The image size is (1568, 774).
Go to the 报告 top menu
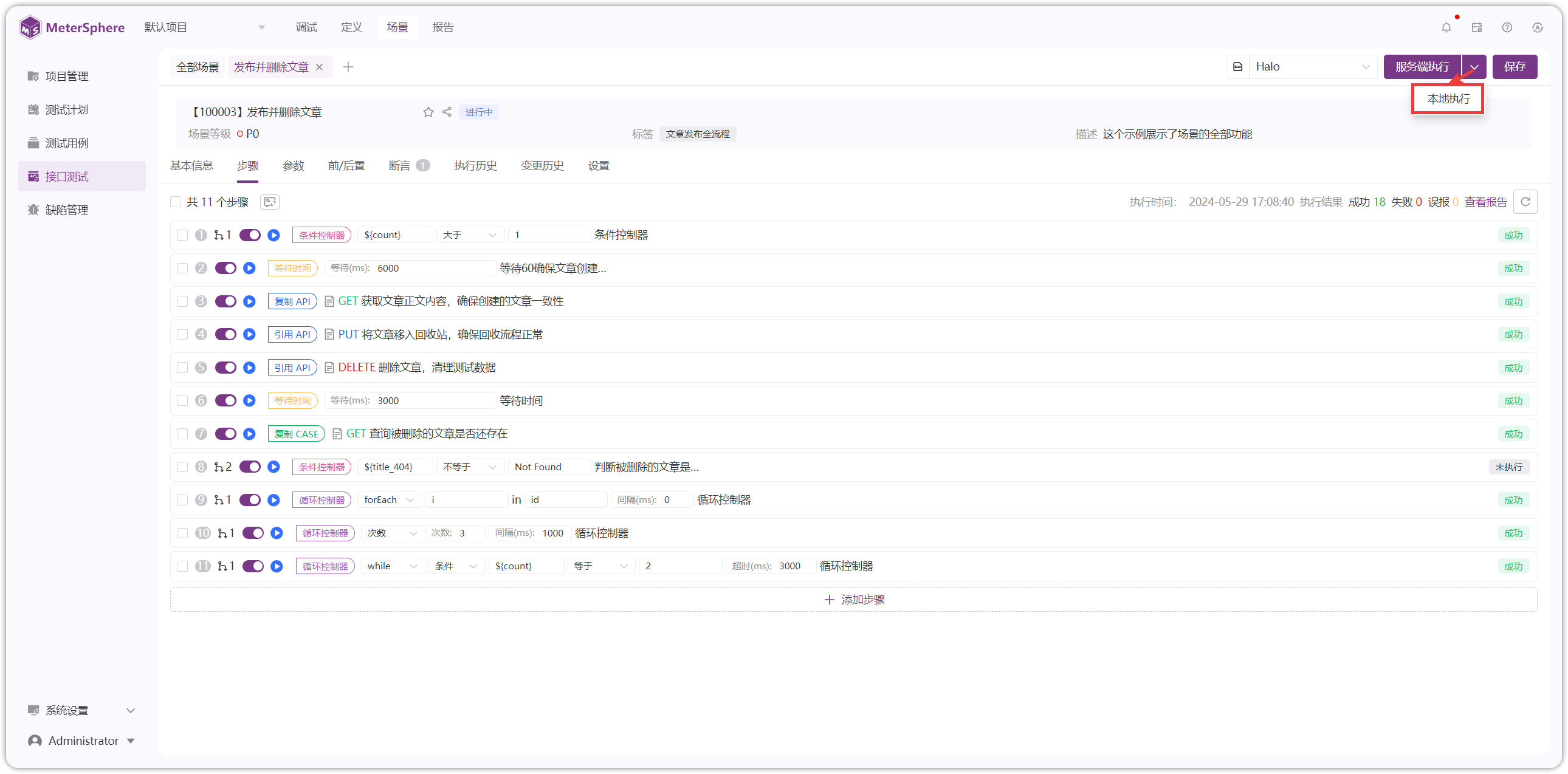point(442,27)
